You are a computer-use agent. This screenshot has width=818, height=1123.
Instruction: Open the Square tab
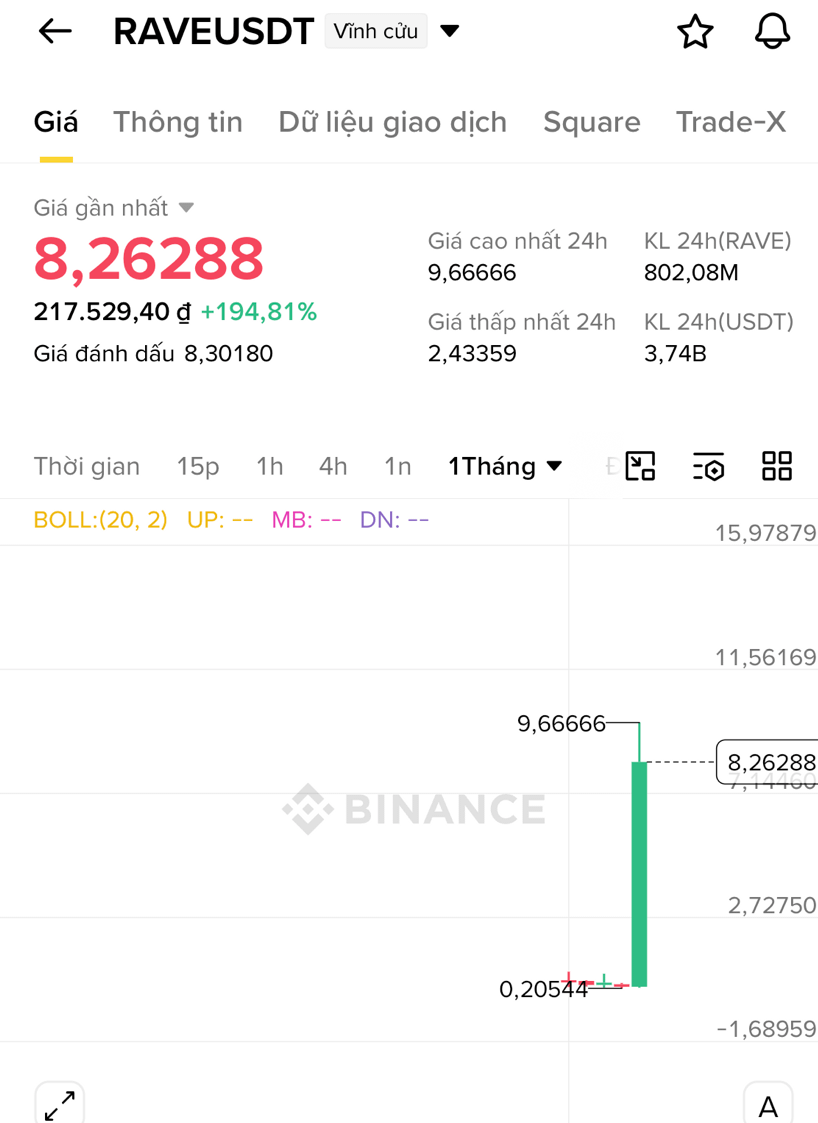click(x=592, y=122)
